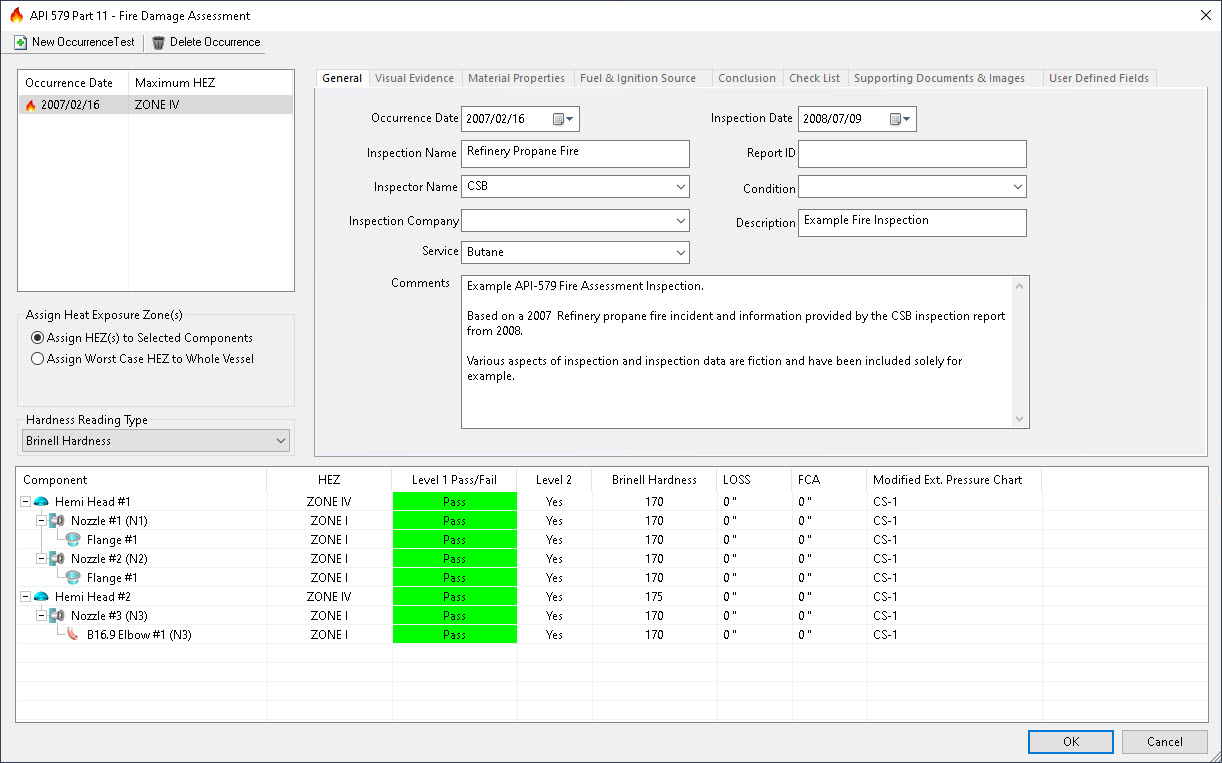Click the Description input field
1222x763 pixels.
click(912, 223)
